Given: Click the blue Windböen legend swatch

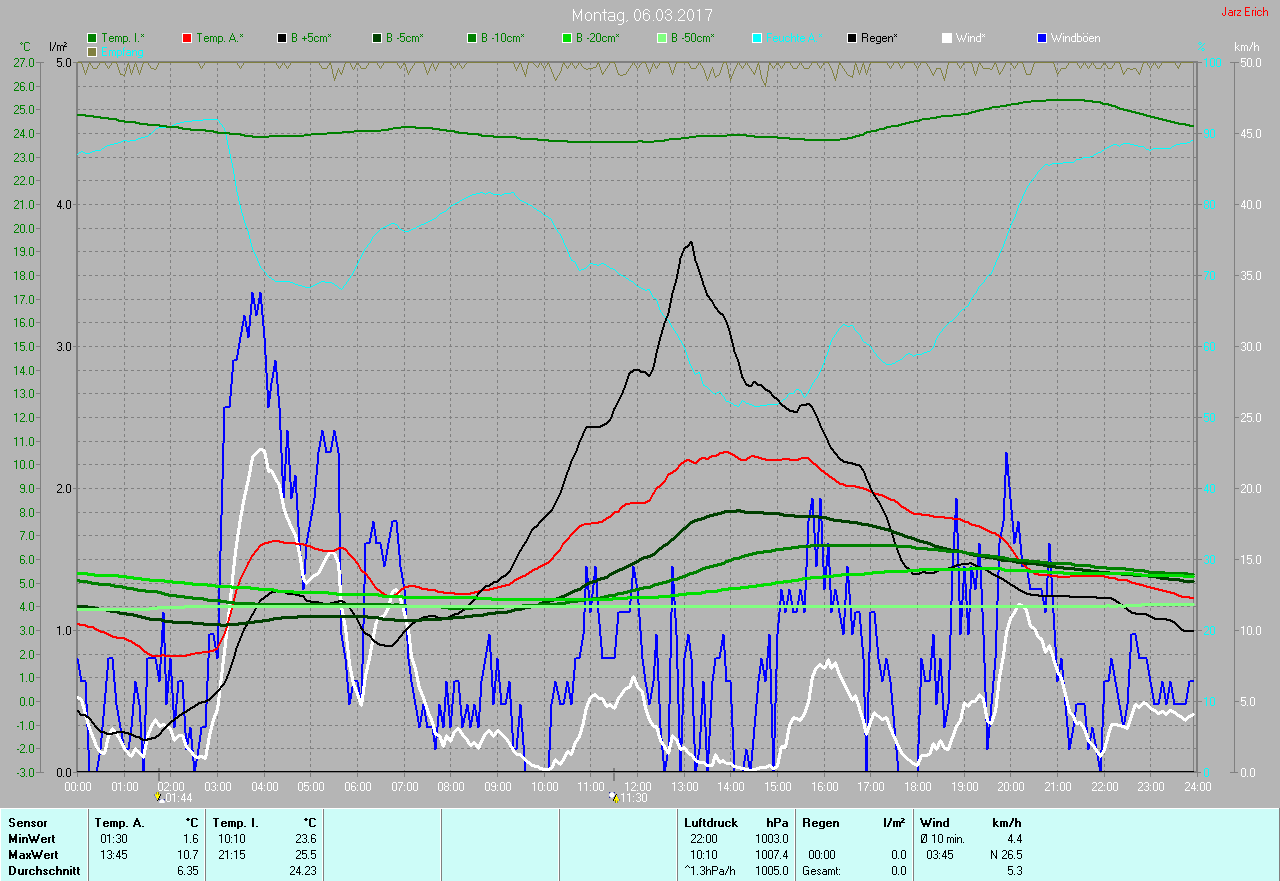Looking at the screenshot, I should [1042, 38].
